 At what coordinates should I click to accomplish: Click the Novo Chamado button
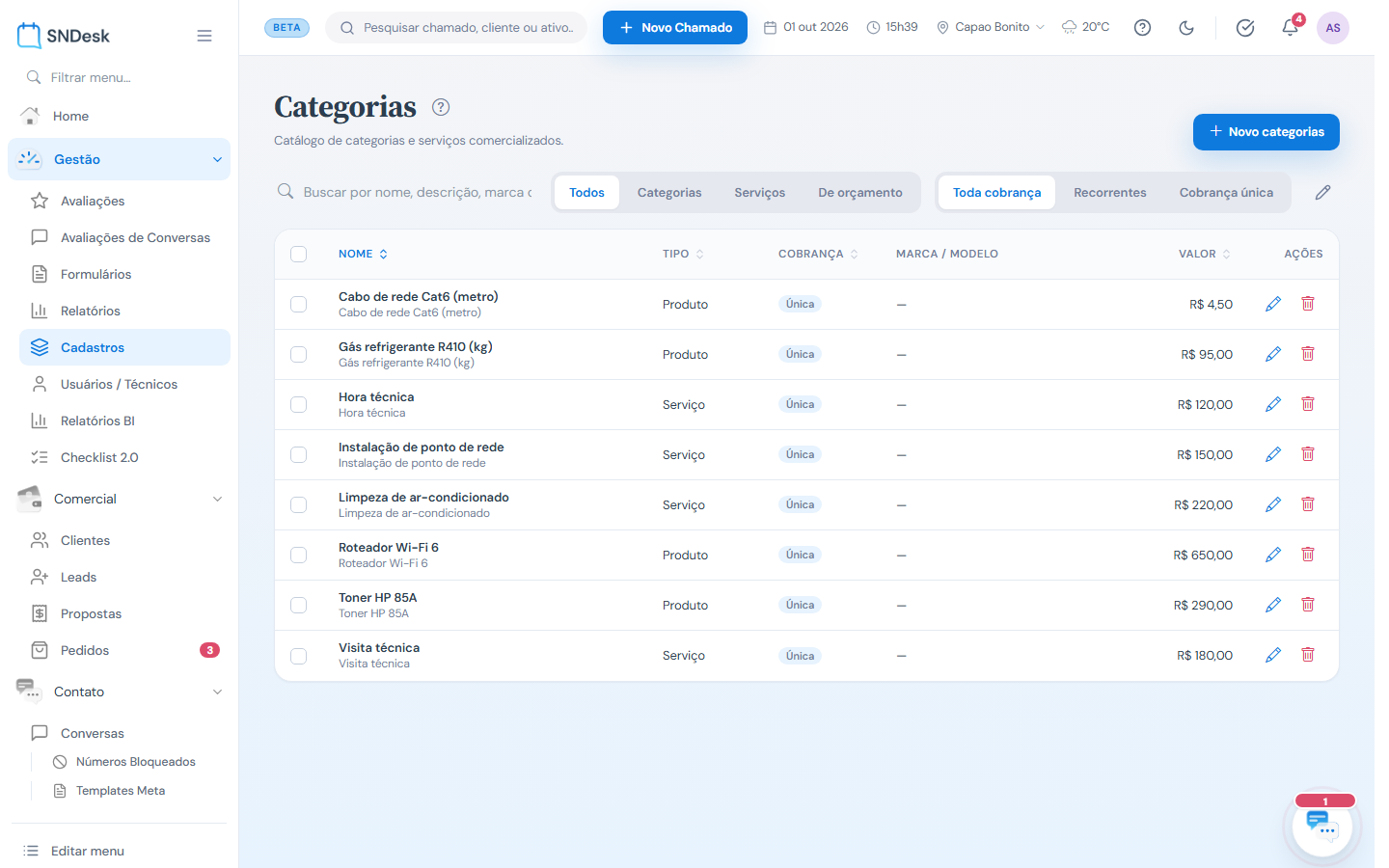pos(675,27)
